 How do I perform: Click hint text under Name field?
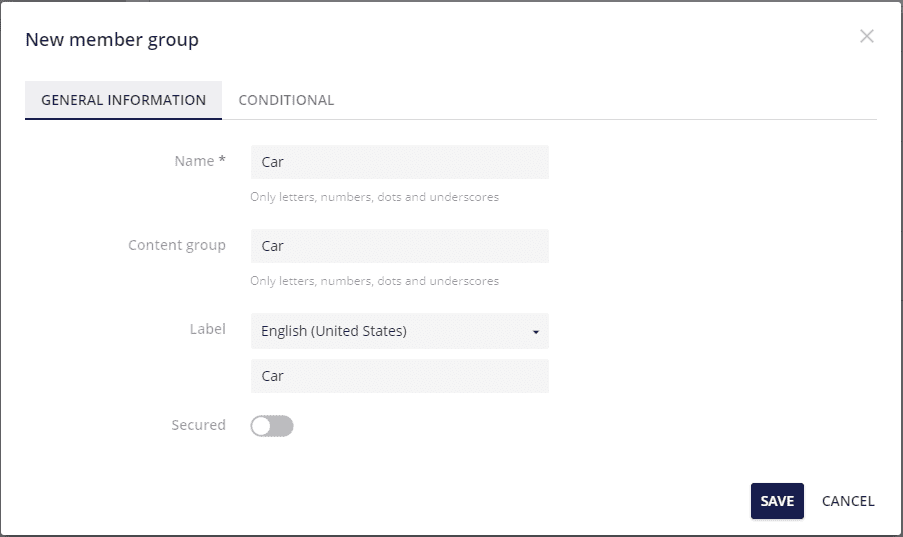[374, 197]
